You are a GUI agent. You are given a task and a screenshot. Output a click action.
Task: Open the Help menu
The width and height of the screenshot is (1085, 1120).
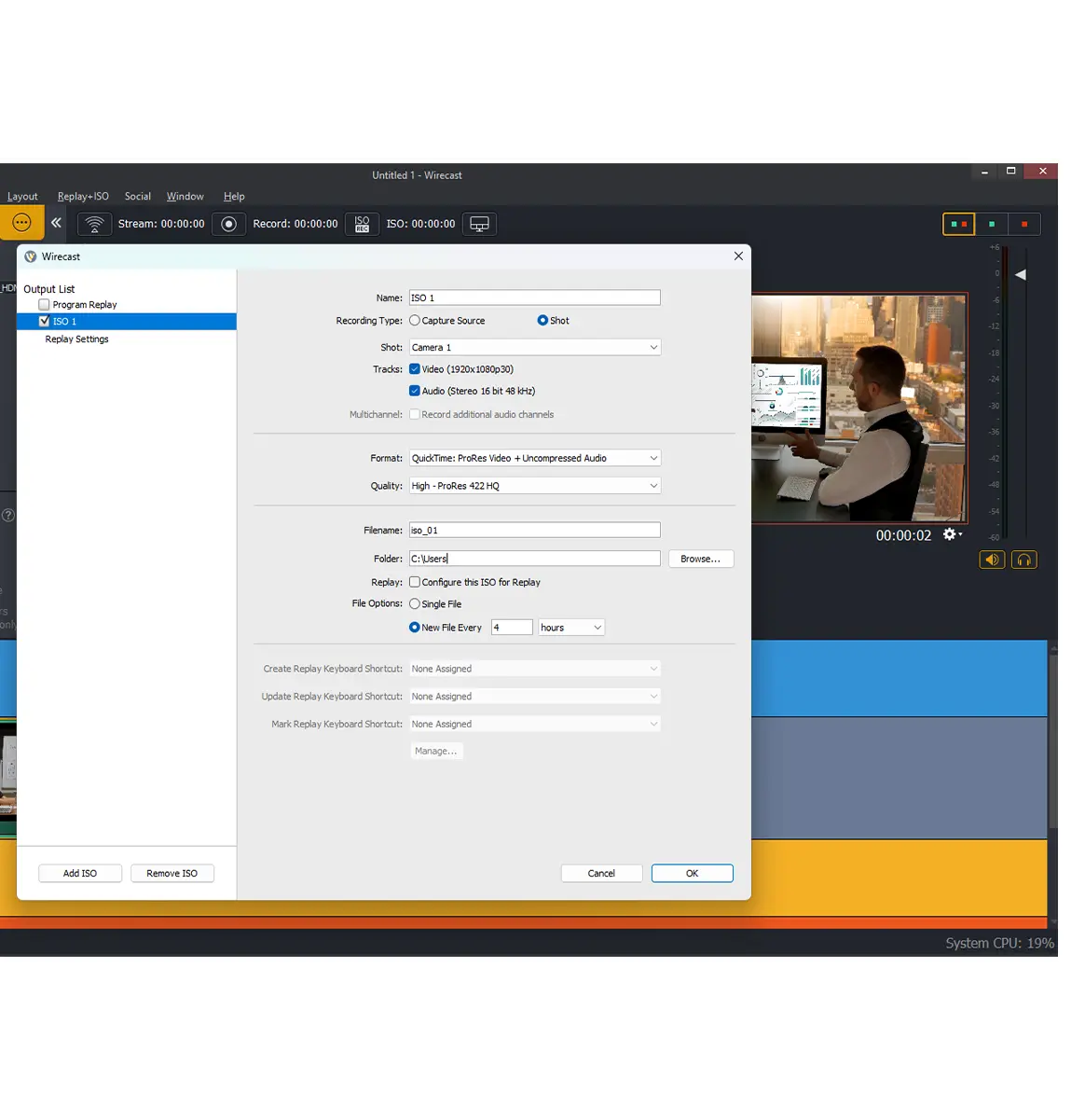(234, 197)
